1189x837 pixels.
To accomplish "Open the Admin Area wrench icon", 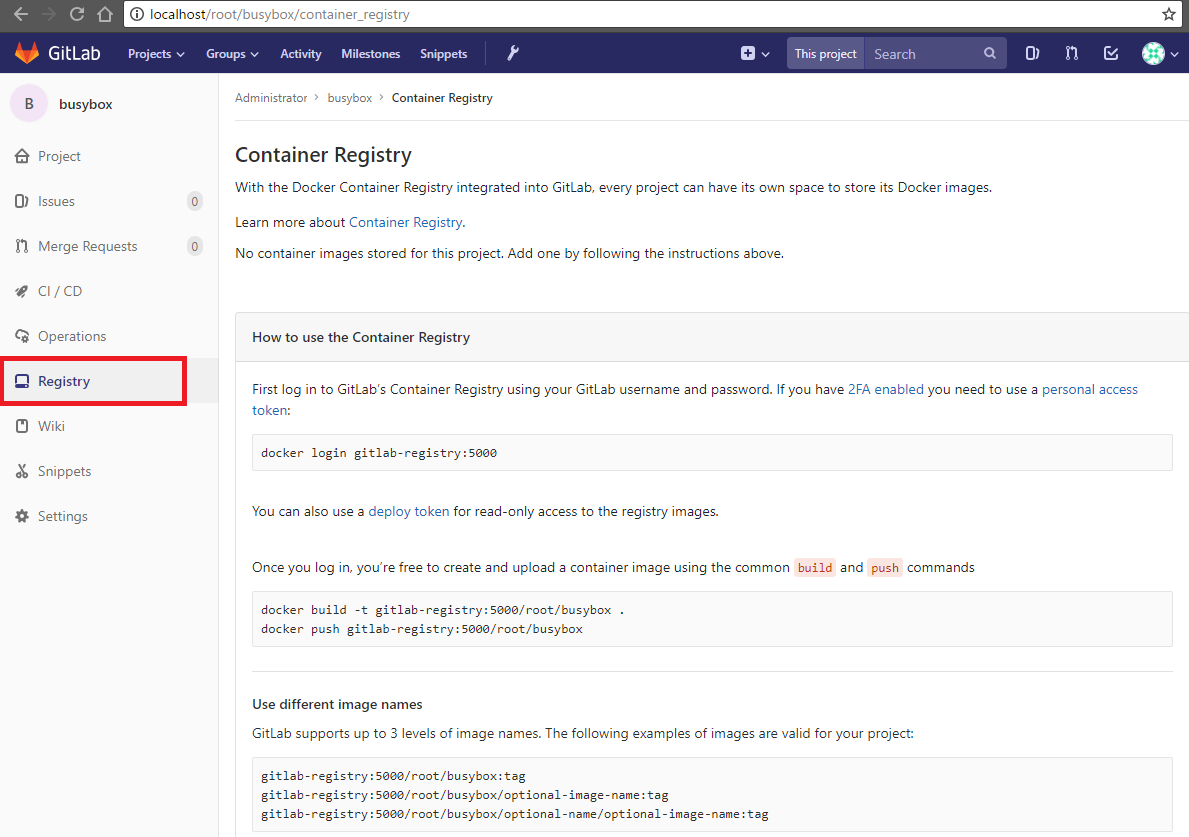I will click(512, 53).
